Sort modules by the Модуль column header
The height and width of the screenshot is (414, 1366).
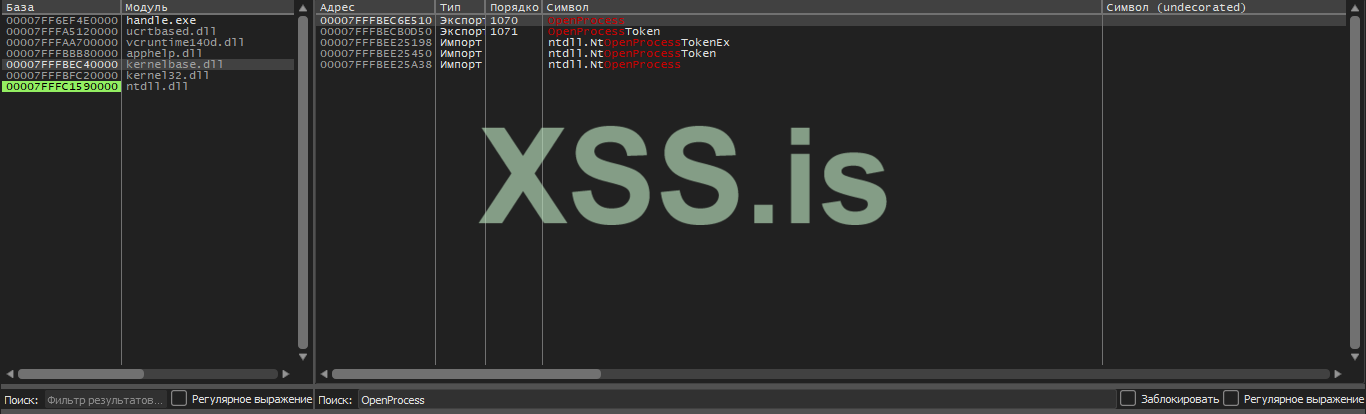click(x=208, y=7)
